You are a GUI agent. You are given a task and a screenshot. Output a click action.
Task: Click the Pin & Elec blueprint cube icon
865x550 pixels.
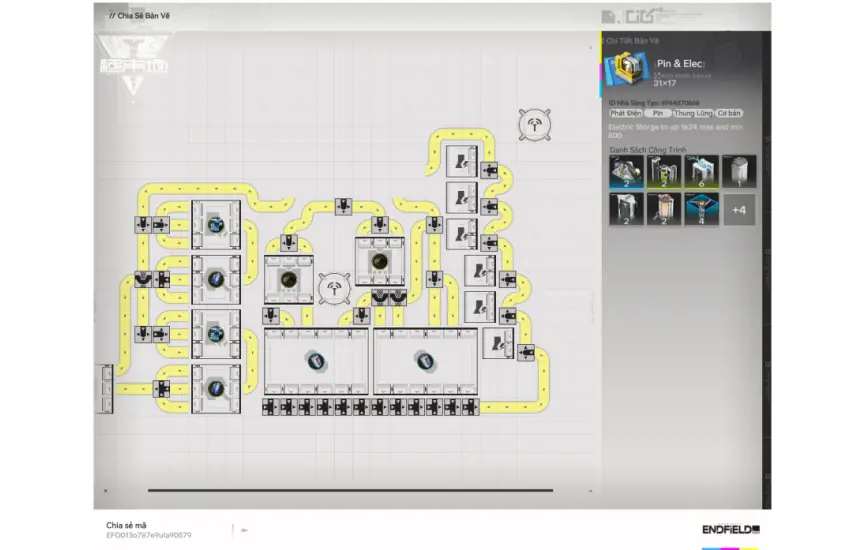tap(626, 69)
